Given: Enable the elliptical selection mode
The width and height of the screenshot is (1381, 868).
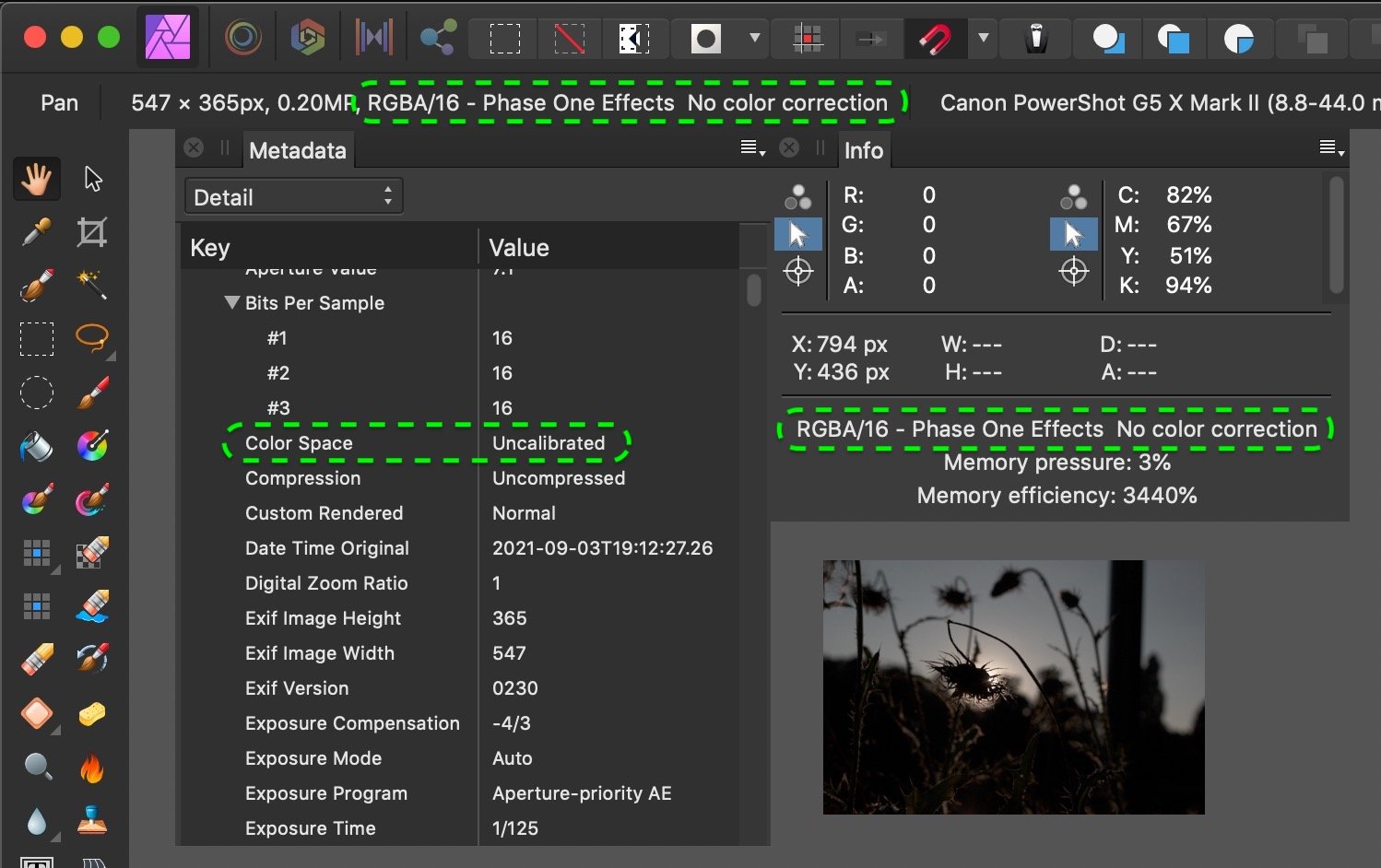Looking at the screenshot, I should tap(37, 393).
